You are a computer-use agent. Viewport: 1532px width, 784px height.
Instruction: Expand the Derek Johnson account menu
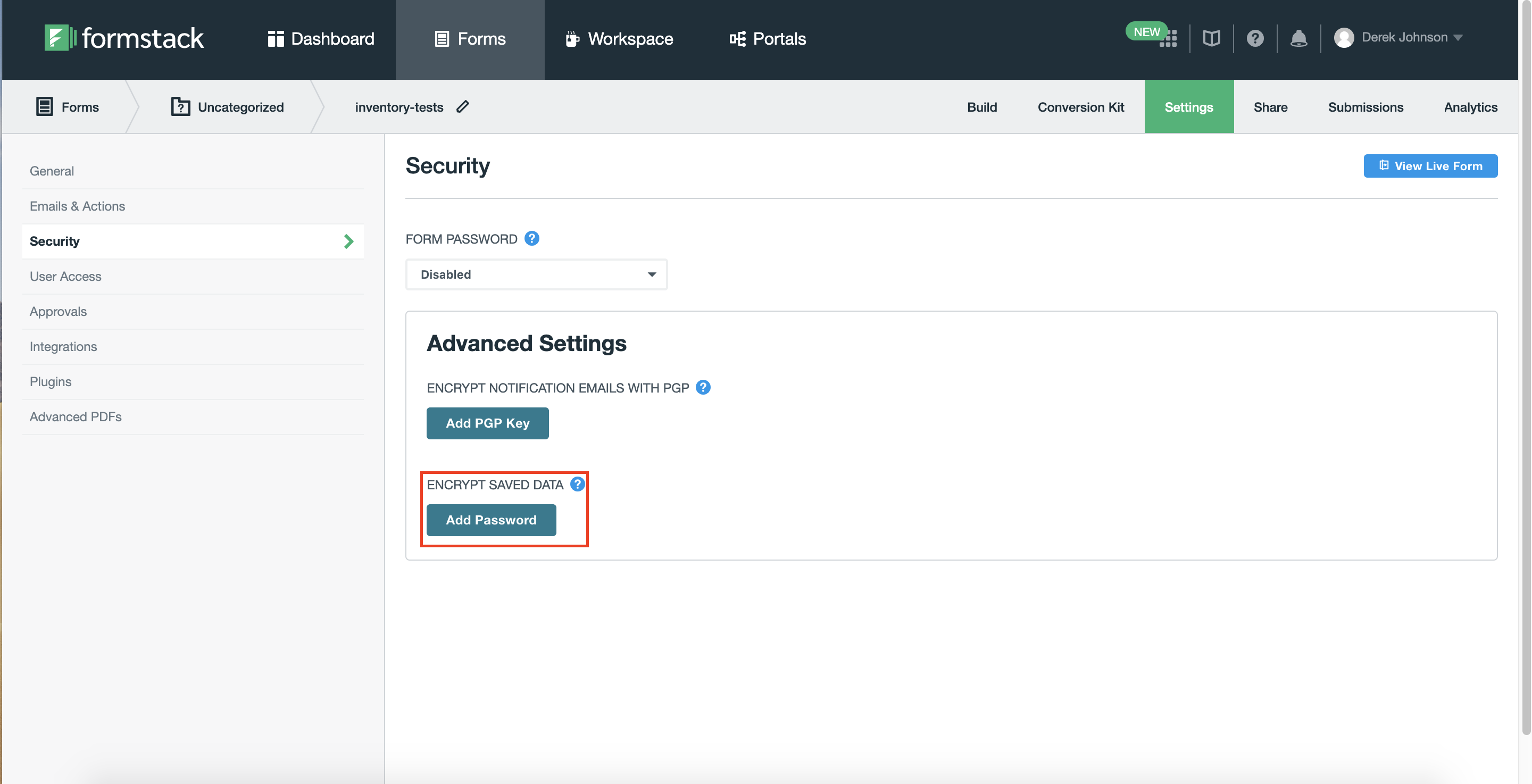(1458, 37)
